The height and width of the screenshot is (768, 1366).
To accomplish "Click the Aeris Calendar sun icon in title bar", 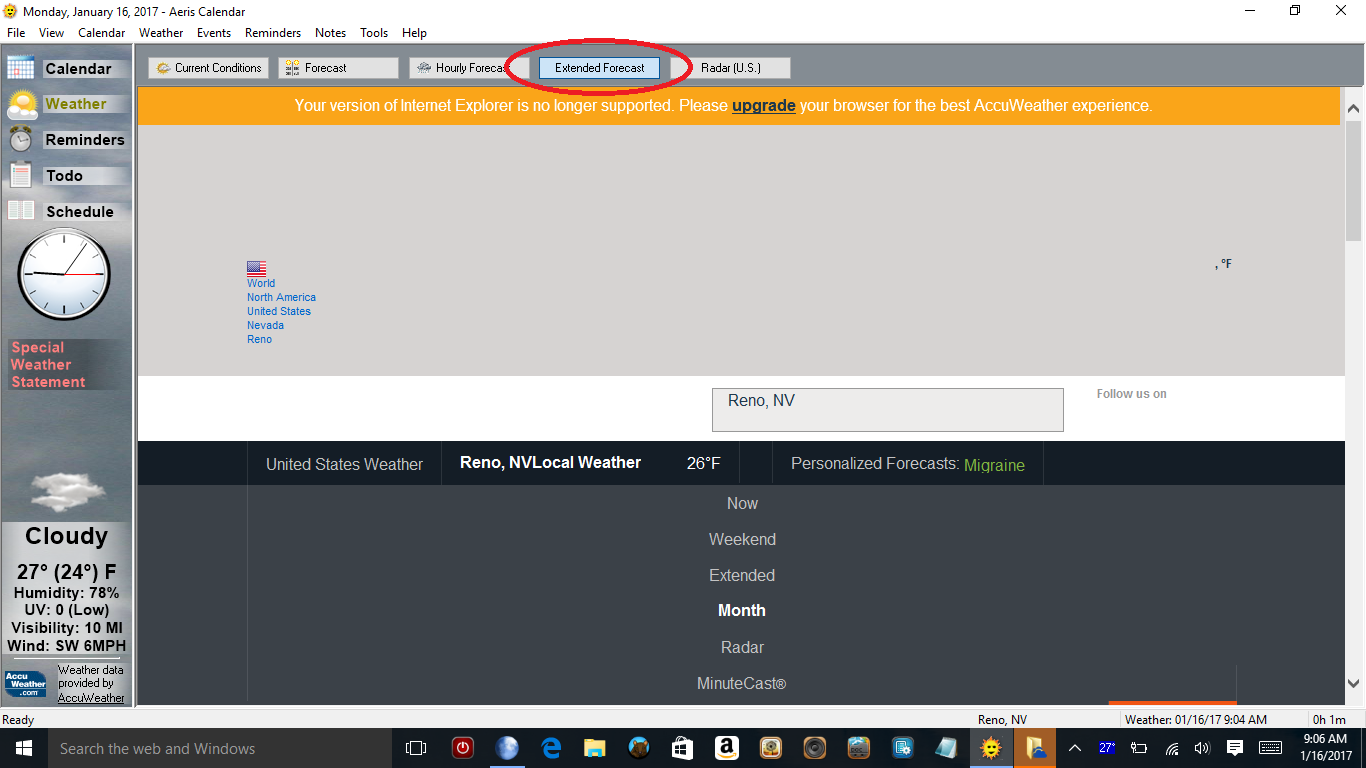I will pyautogui.click(x=10, y=11).
